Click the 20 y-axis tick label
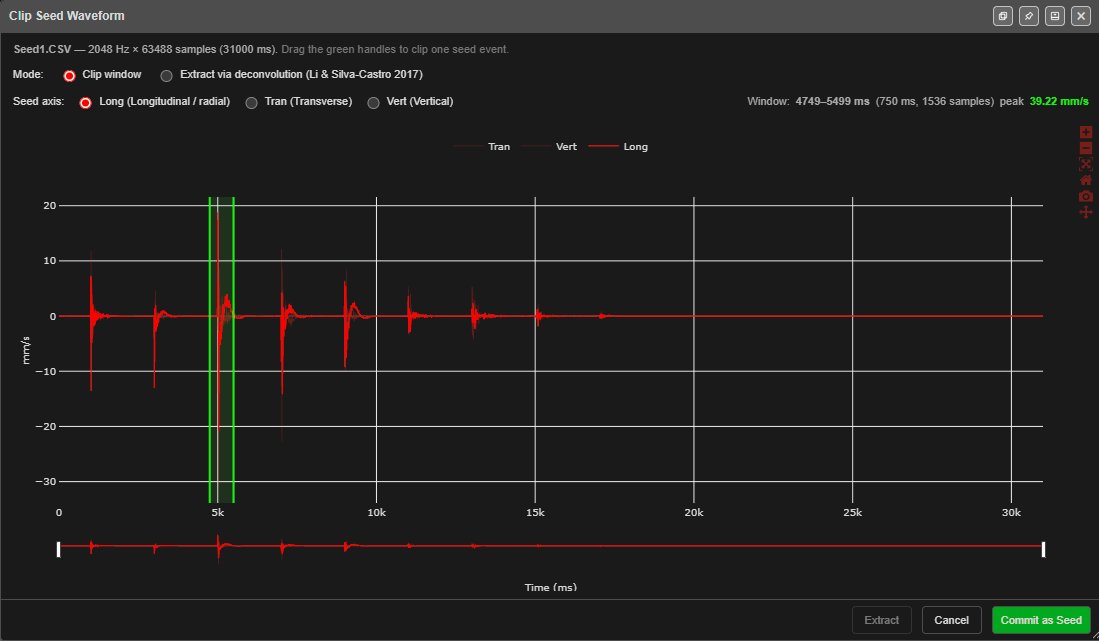Viewport: 1099px width, 641px height. [50, 205]
